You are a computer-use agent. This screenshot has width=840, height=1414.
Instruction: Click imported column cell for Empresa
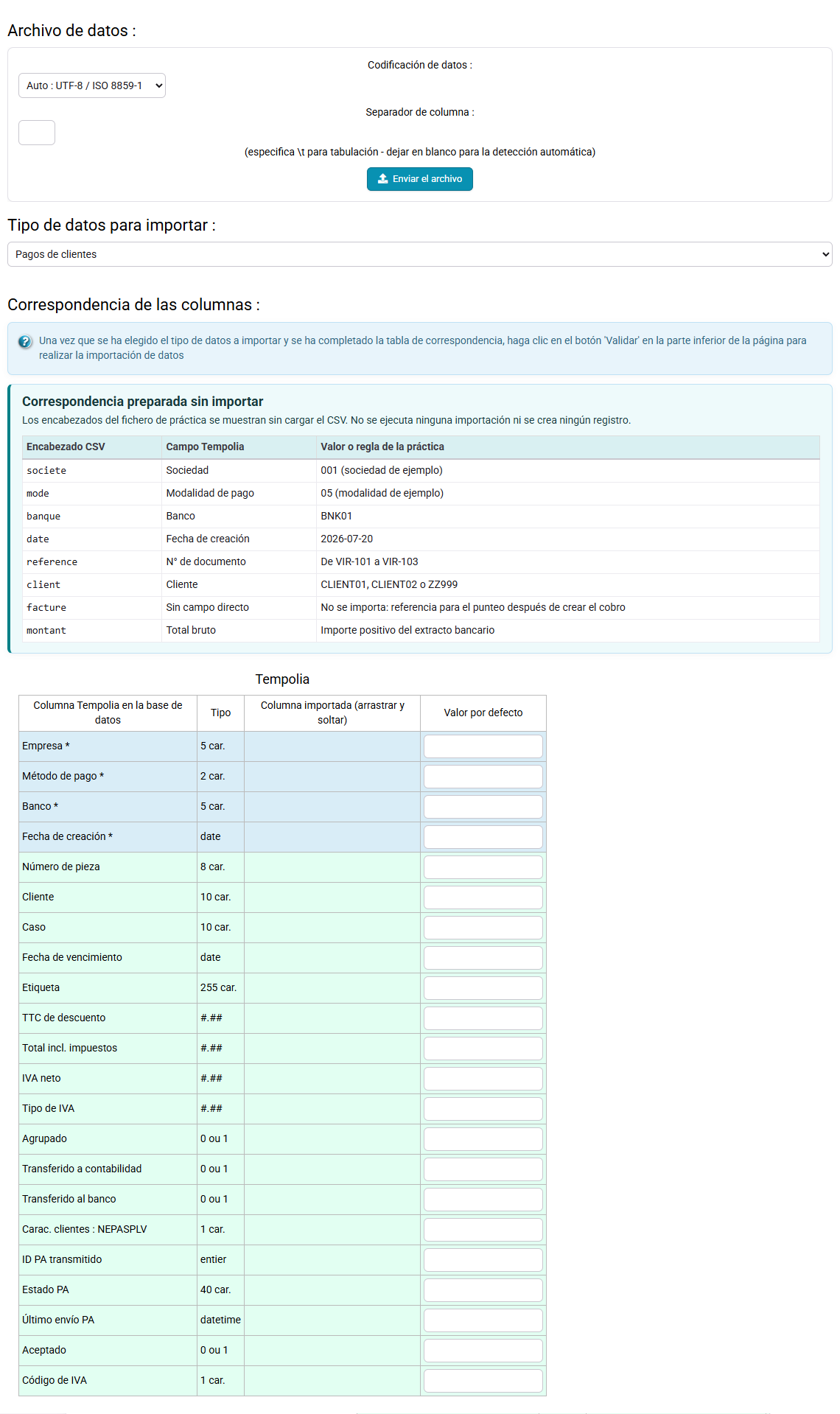(x=332, y=746)
